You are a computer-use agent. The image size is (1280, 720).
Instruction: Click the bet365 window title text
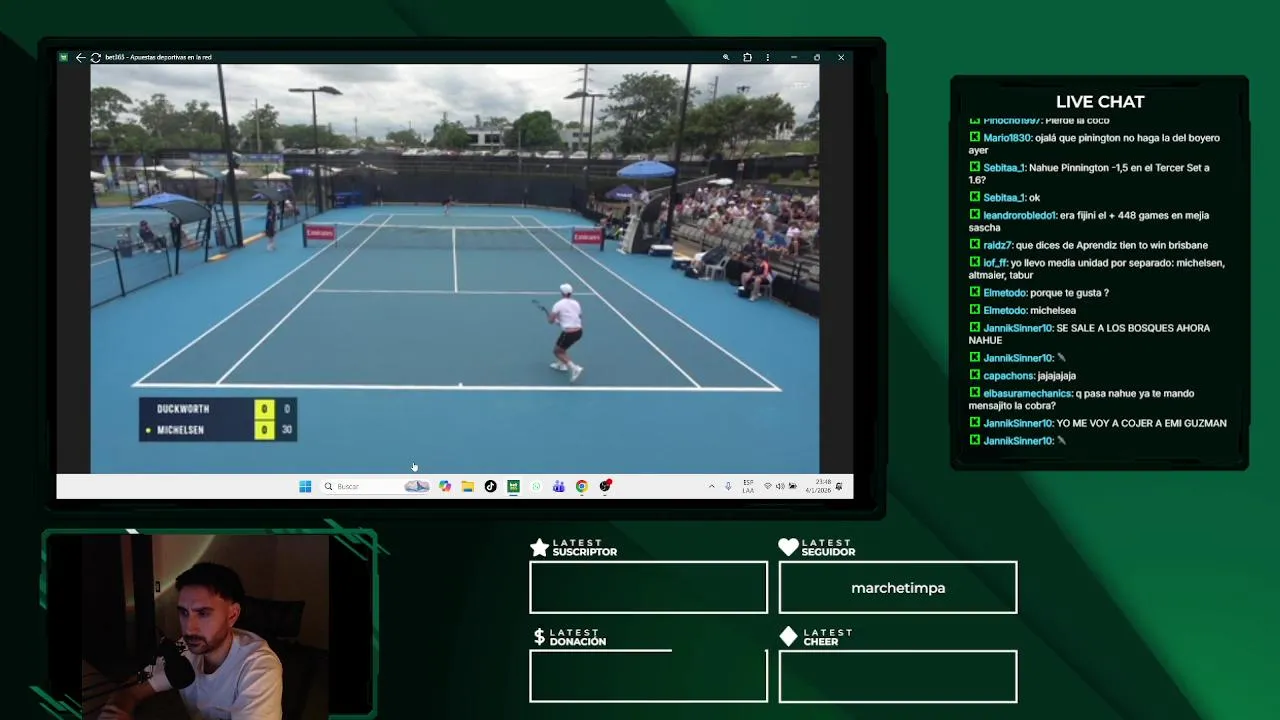click(158, 57)
